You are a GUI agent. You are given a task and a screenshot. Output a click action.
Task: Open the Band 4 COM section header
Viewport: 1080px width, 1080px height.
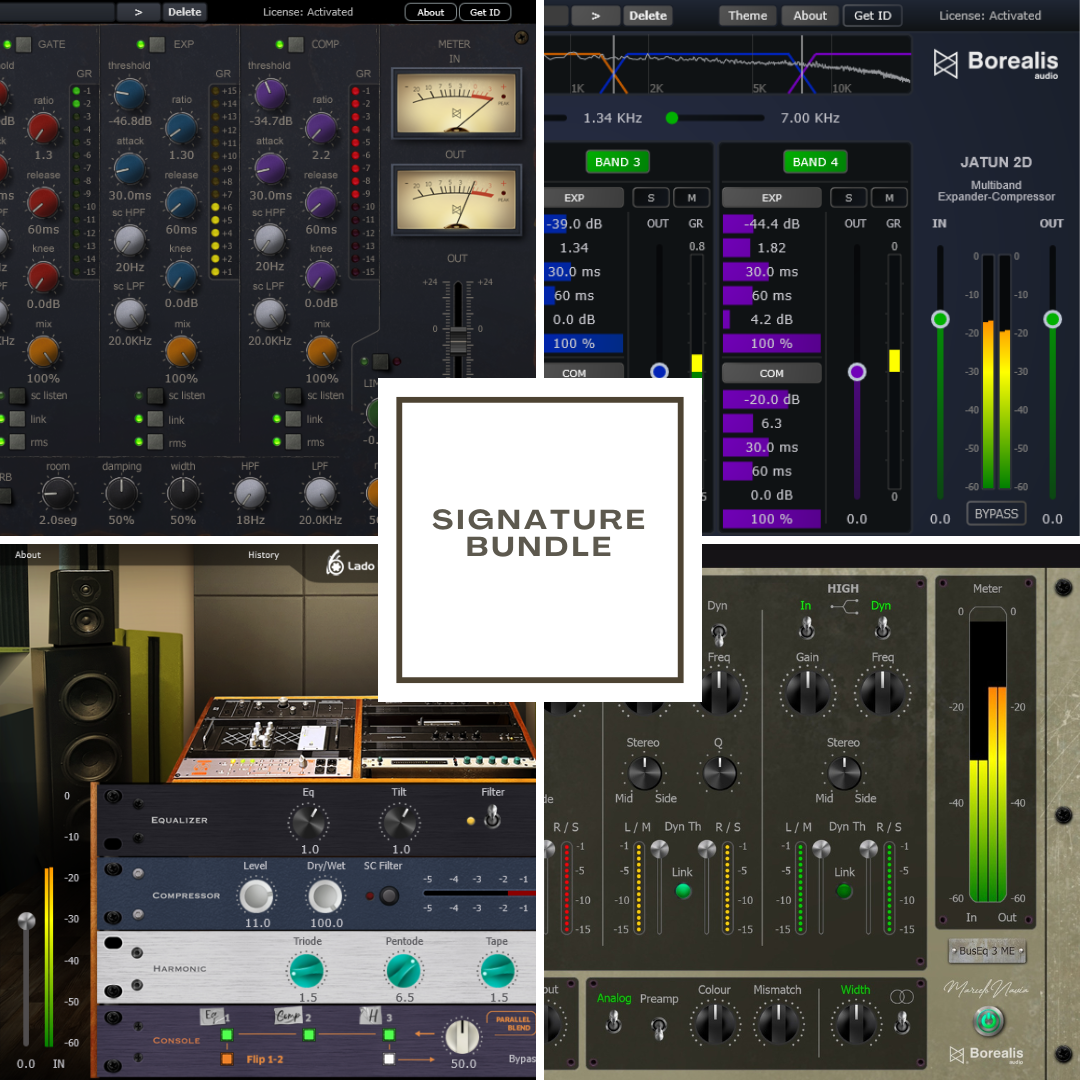771,373
